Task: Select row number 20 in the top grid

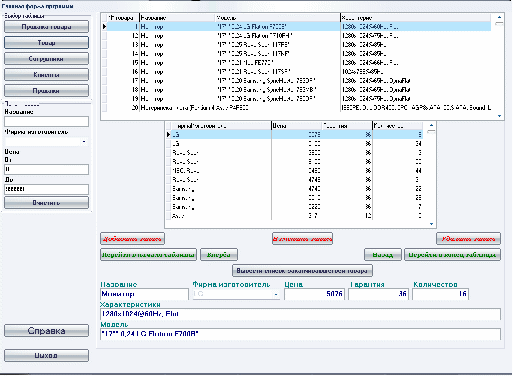Action: click(x=299, y=108)
